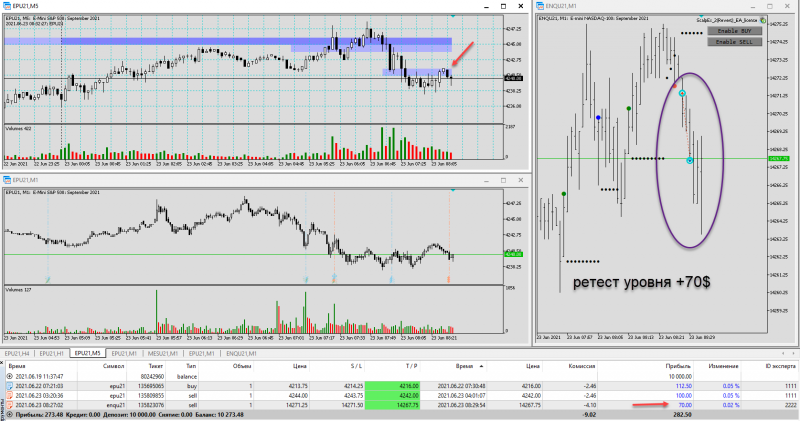The image size is (800, 421).
Task: Close the ENQU21,M1 chart window
Action: tap(787, 6)
